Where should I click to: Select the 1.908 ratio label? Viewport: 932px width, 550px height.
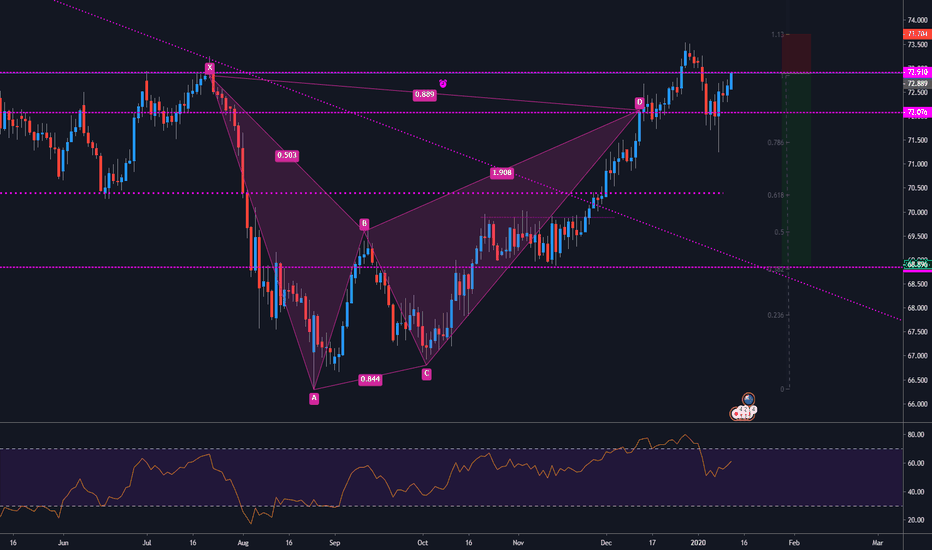[x=502, y=173]
